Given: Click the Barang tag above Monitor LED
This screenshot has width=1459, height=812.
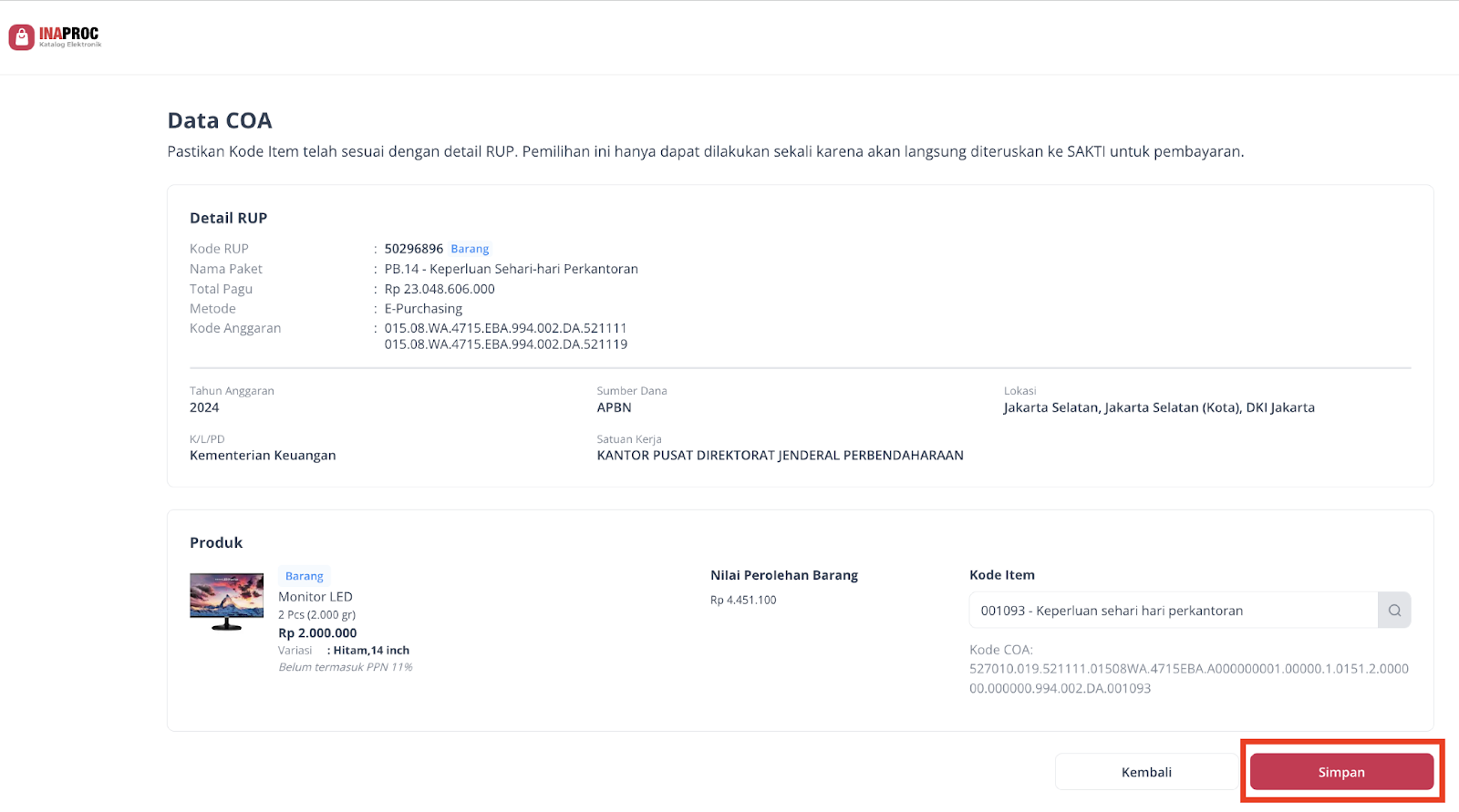Looking at the screenshot, I should coord(304,576).
